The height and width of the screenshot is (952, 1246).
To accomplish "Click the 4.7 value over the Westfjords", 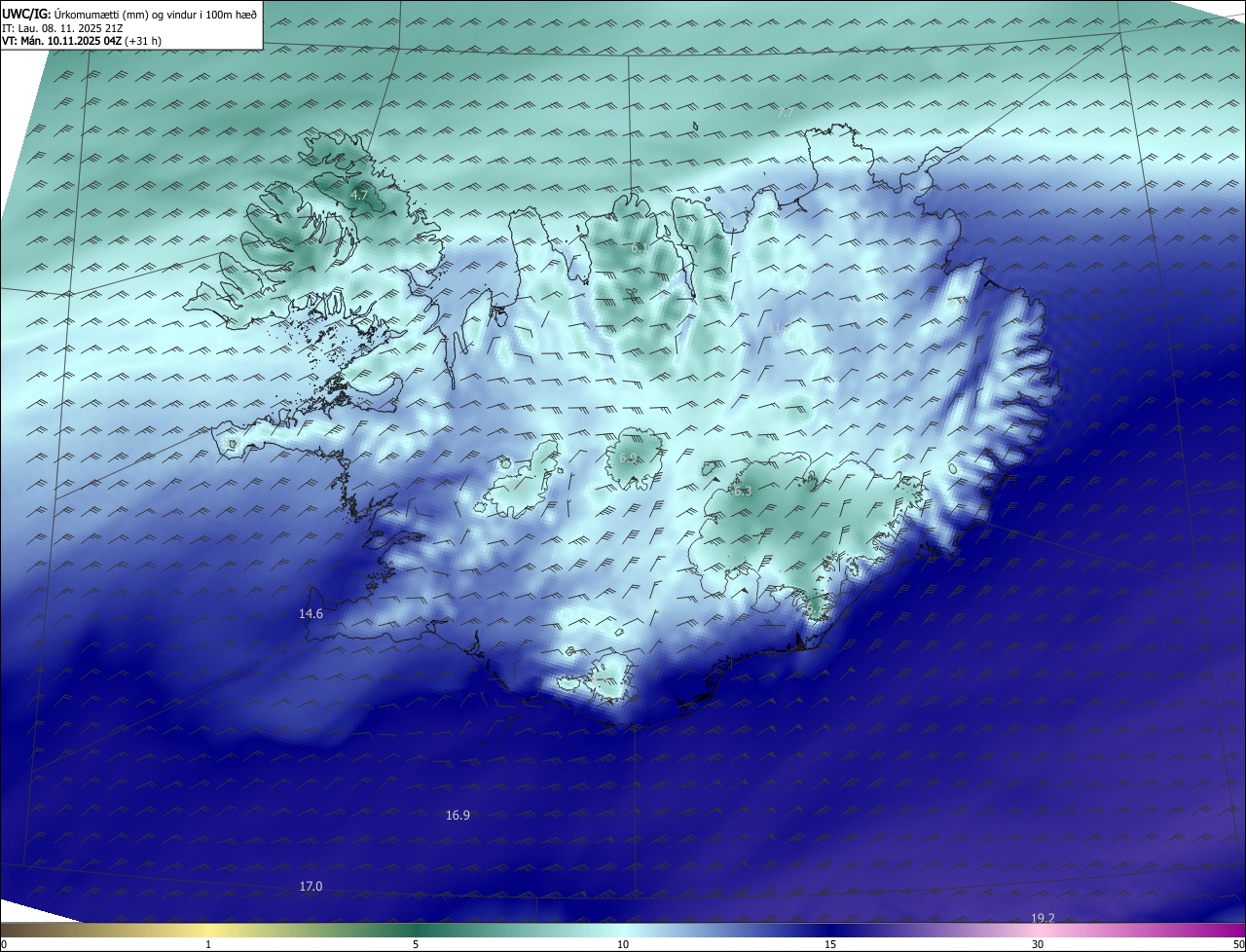I will tap(359, 196).
